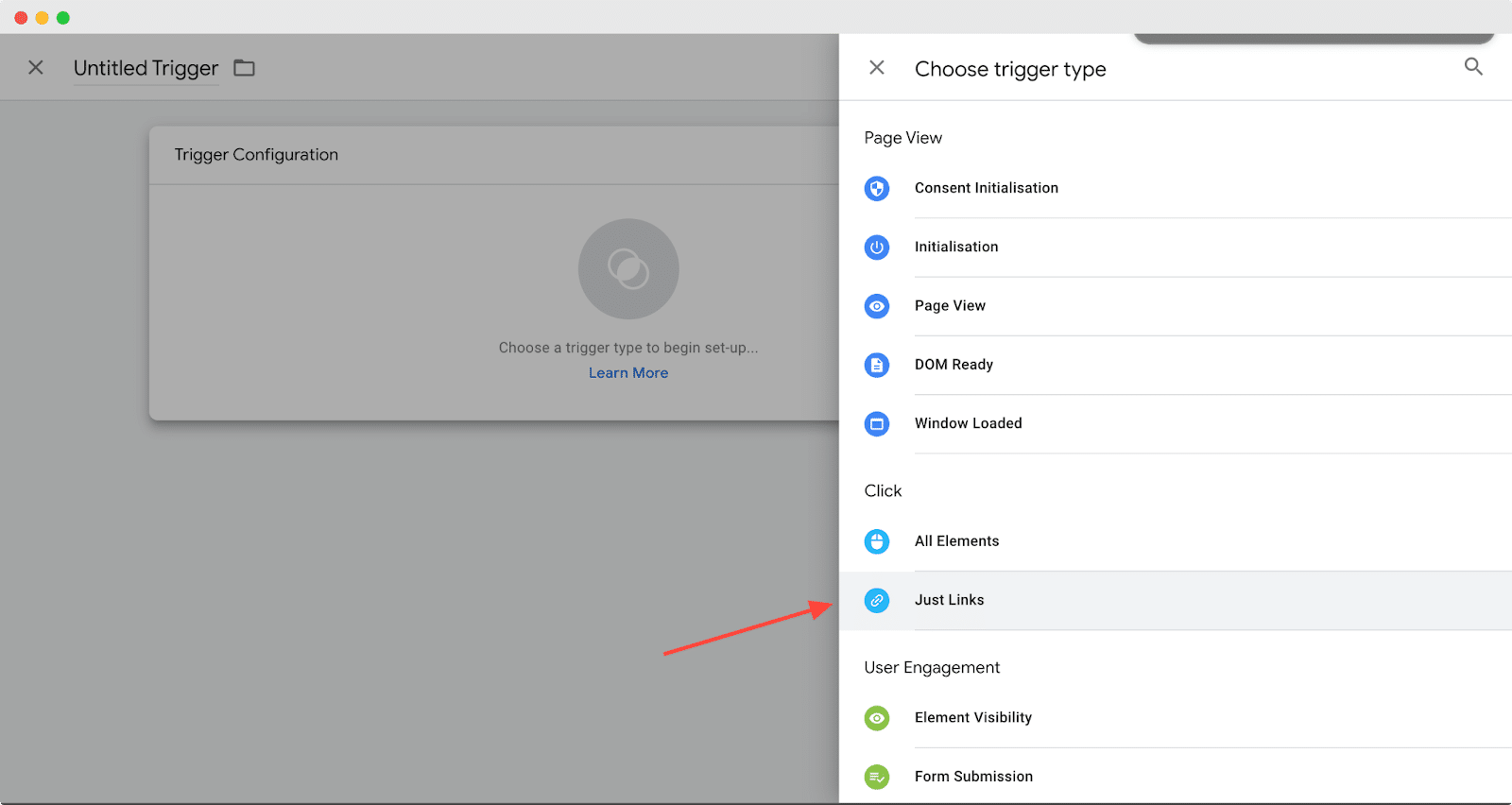1512x805 pixels.
Task: Click the Choose trigger type title
Action: click(1010, 69)
